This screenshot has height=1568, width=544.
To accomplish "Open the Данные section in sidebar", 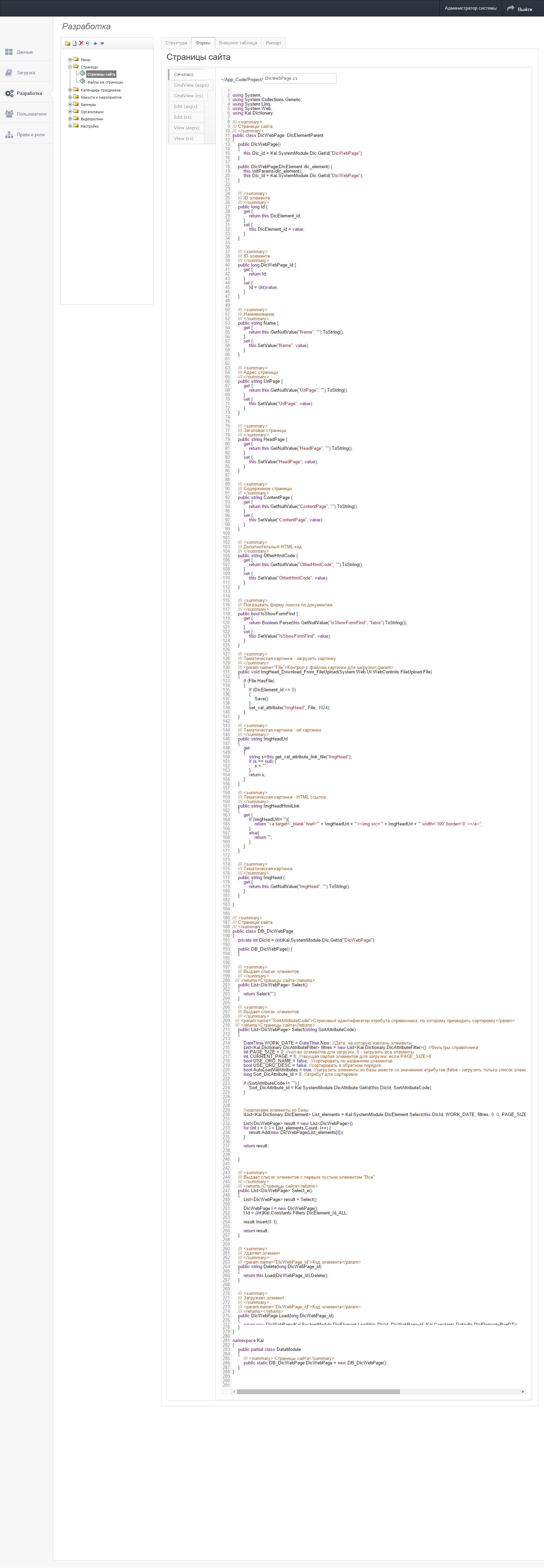I will pyautogui.click(x=24, y=52).
